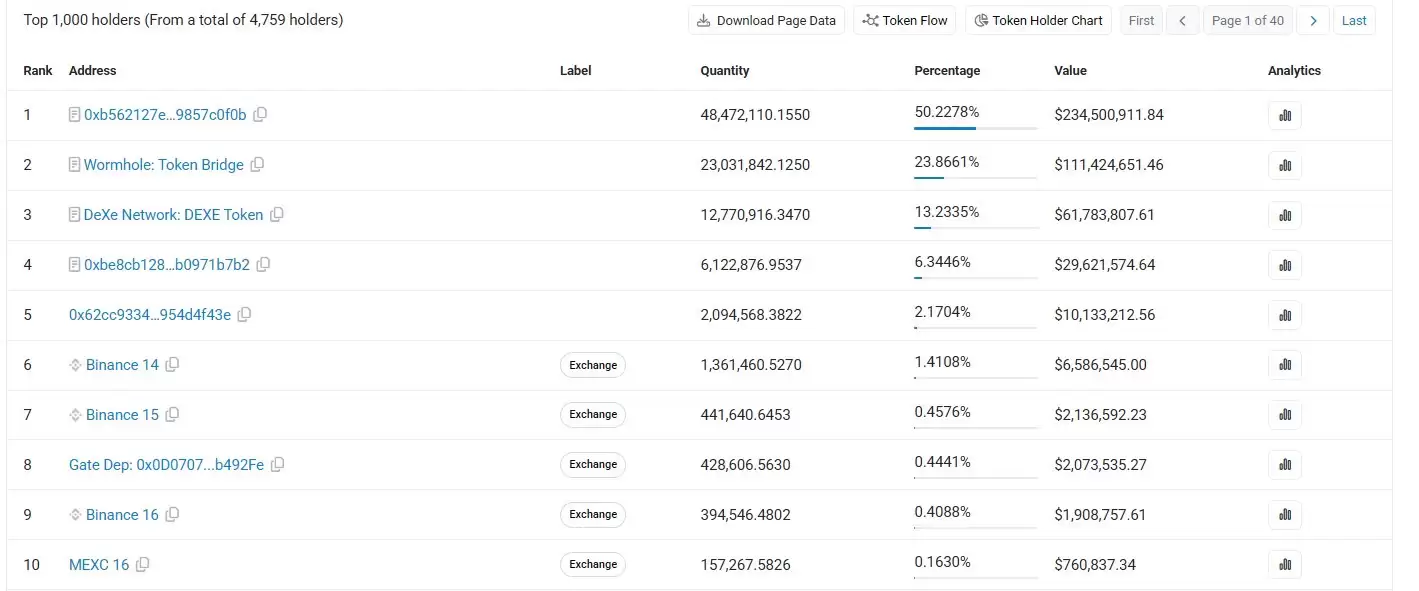
Task: Go to previous page arrow
Action: point(1184,20)
